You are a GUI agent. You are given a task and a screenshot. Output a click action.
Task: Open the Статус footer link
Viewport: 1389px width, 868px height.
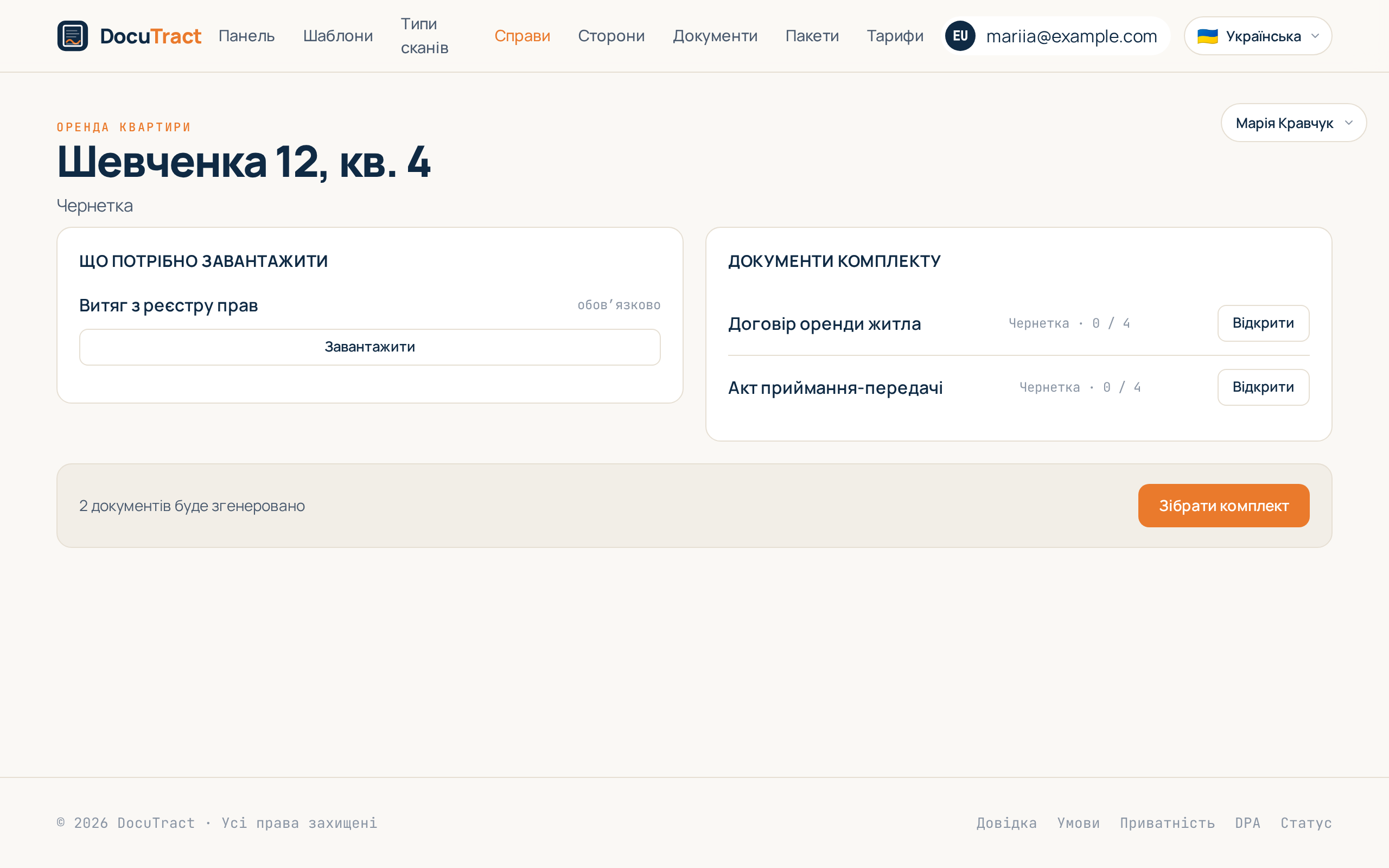(x=1307, y=822)
